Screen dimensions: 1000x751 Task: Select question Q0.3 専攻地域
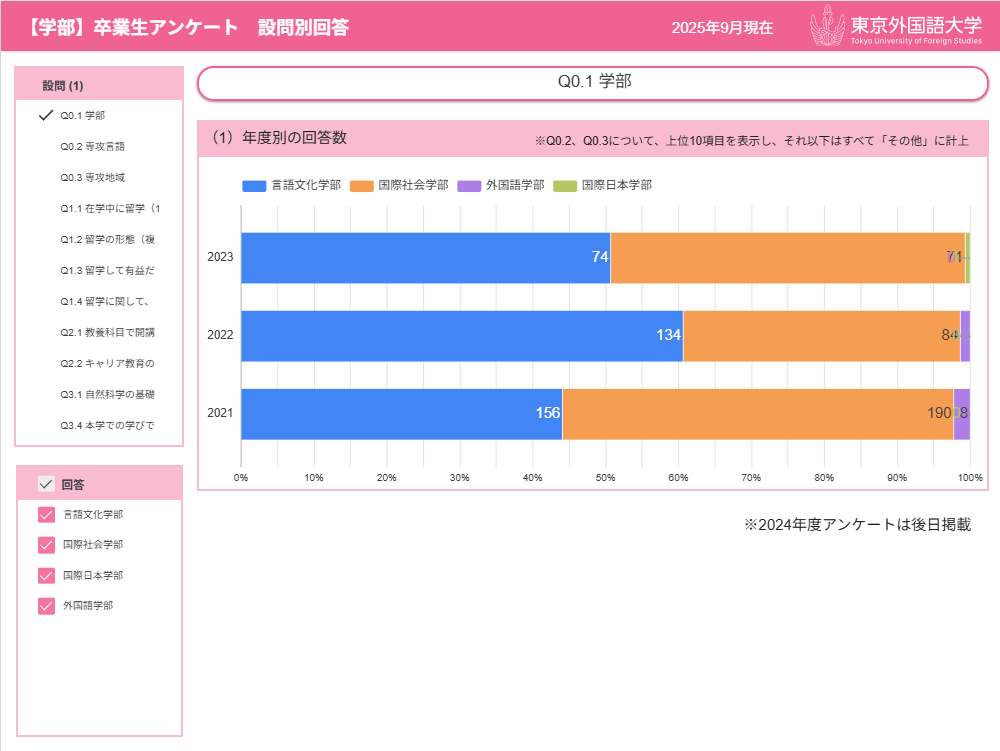coord(92,177)
